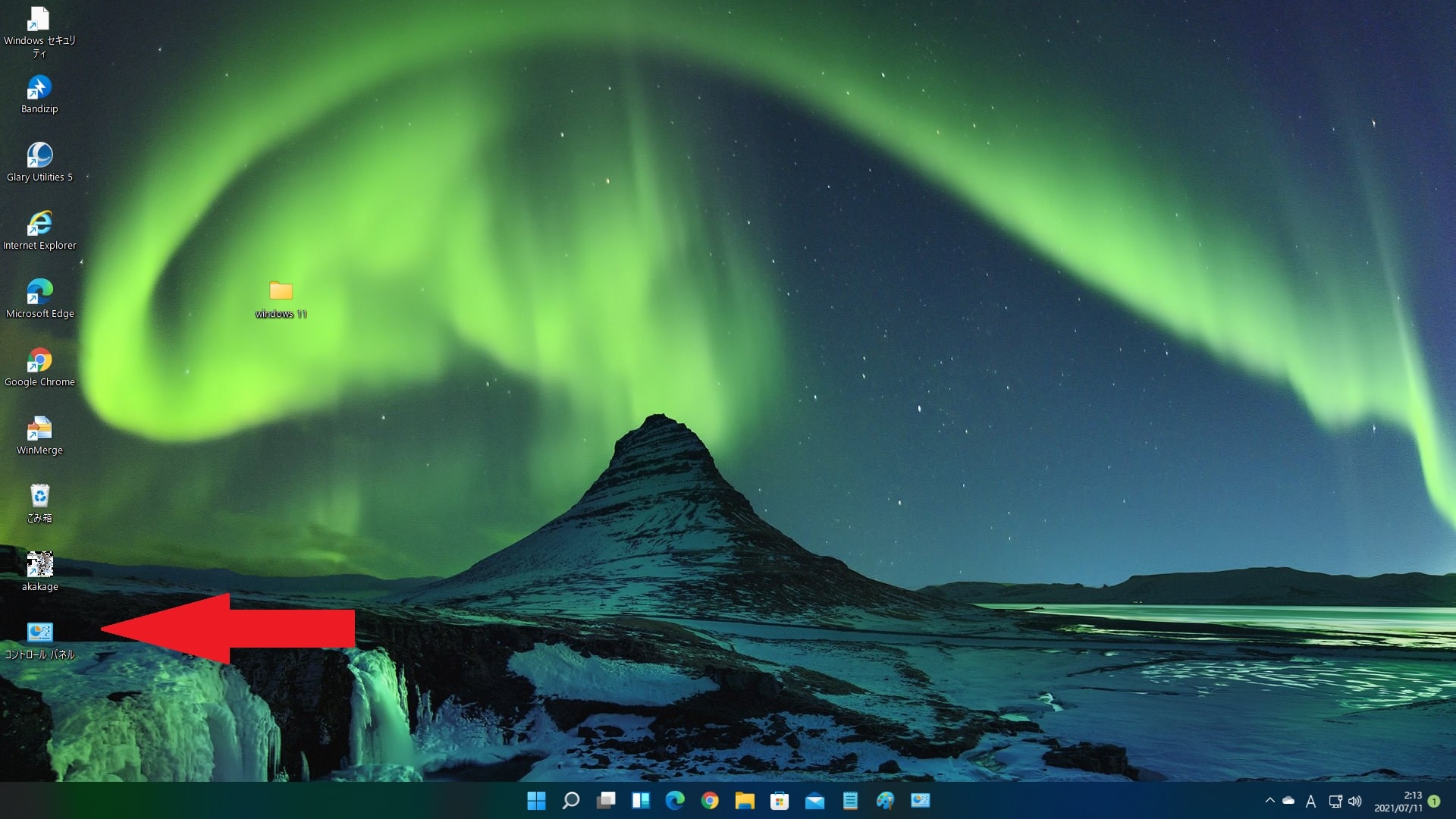
Task: Select the Internet Explorer desktop icon
Action: point(39,231)
